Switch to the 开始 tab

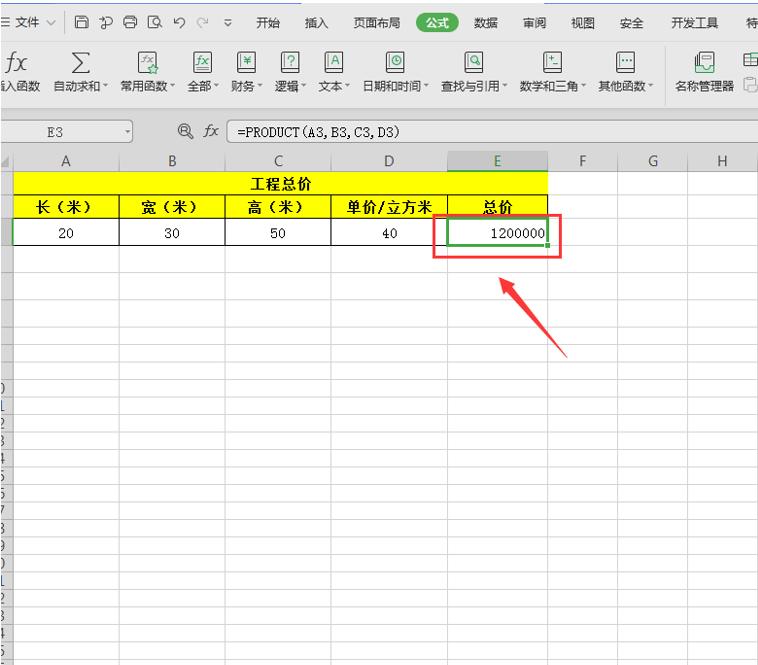click(x=268, y=23)
